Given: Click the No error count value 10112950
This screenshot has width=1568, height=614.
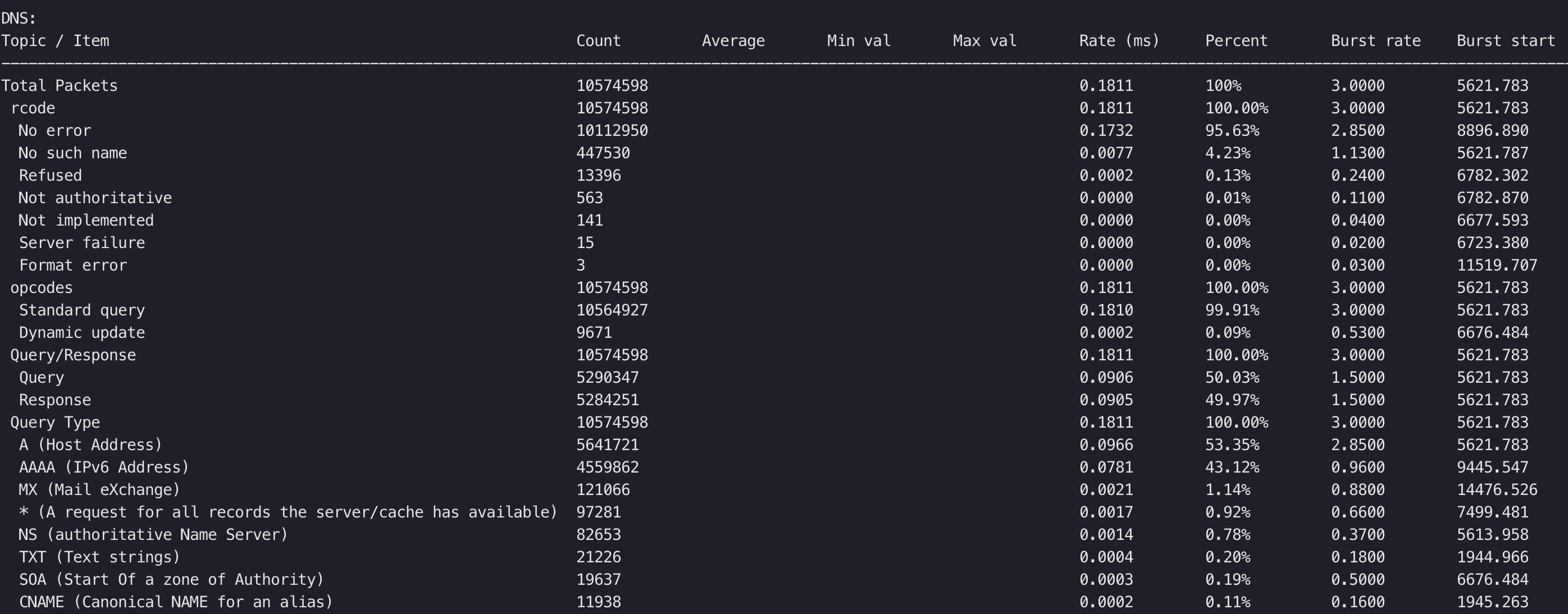Looking at the screenshot, I should pos(612,131).
